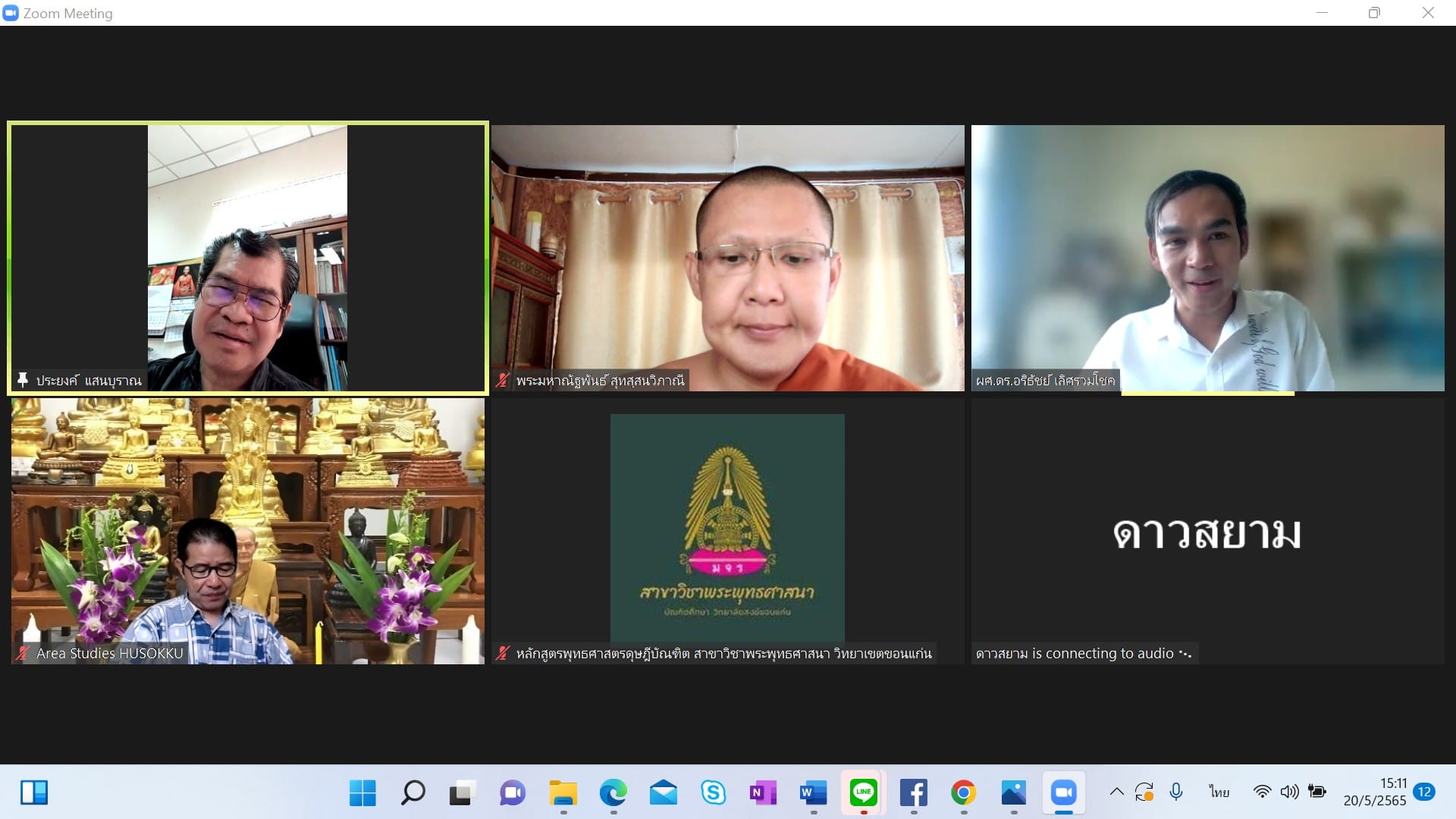Screen dimensions: 1456x819
Task: Select ดาวสยาม participant tile
Action: click(x=1208, y=531)
